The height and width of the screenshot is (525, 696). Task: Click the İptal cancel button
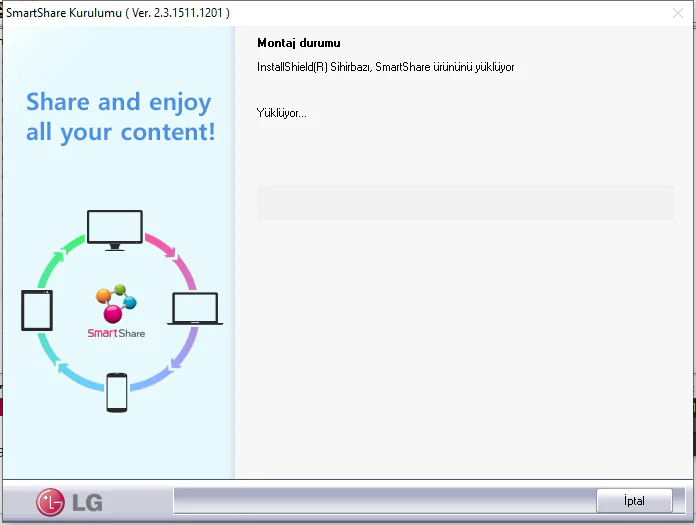(634, 501)
